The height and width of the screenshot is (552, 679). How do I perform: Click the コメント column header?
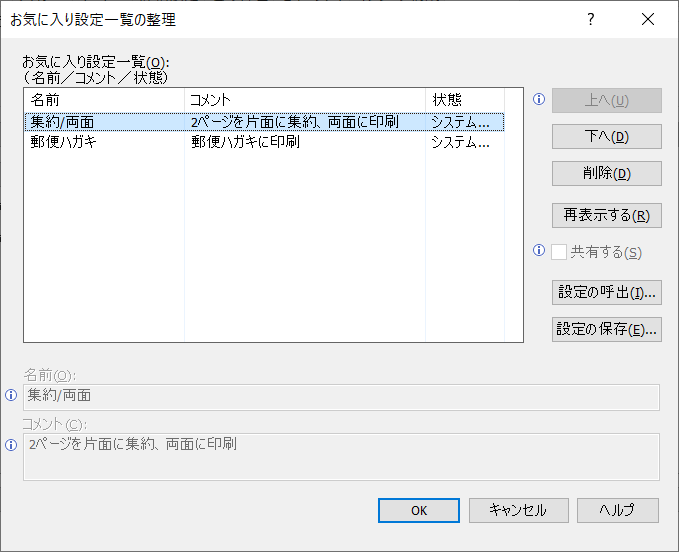click(305, 100)
